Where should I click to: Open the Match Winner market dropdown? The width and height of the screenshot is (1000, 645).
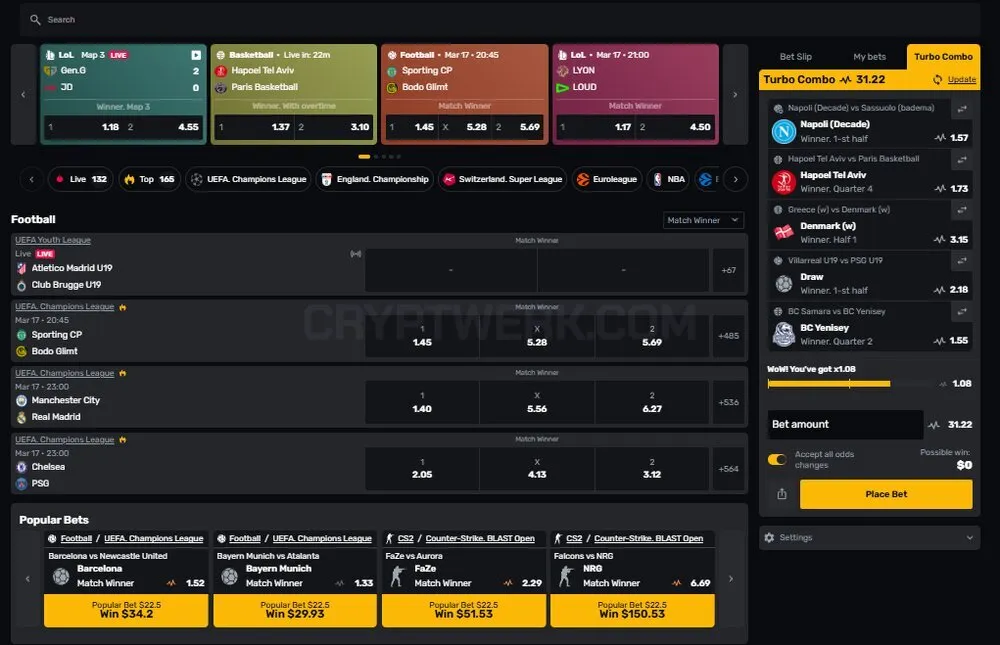(703, 220)
